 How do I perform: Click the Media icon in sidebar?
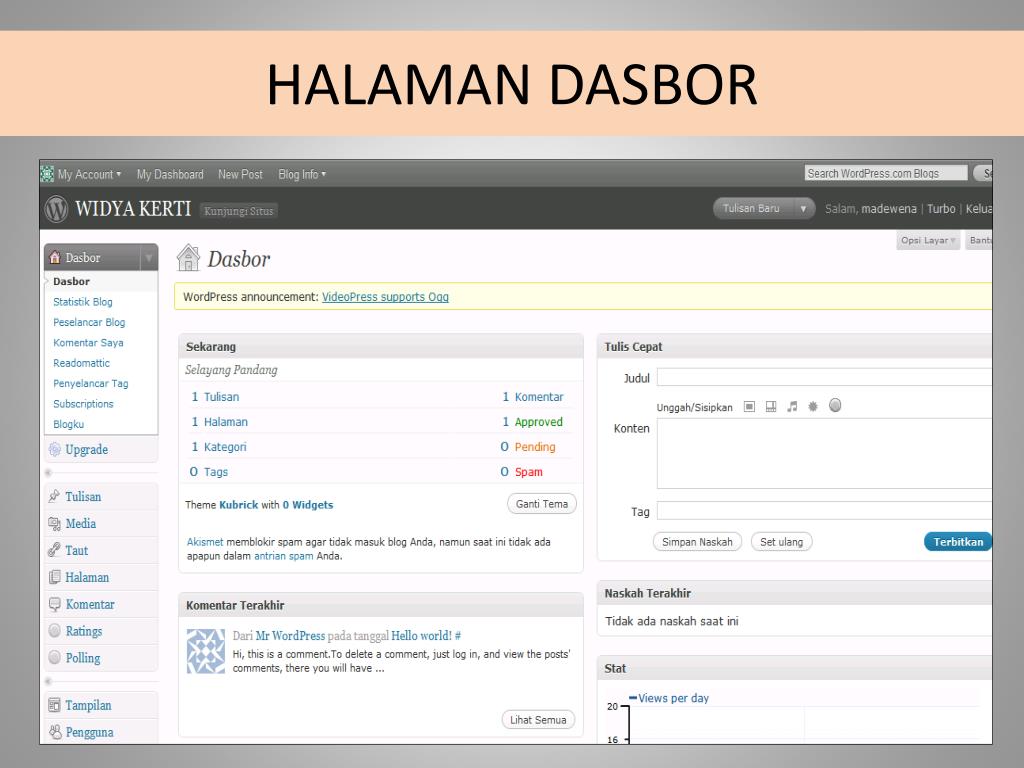point(55,523)
